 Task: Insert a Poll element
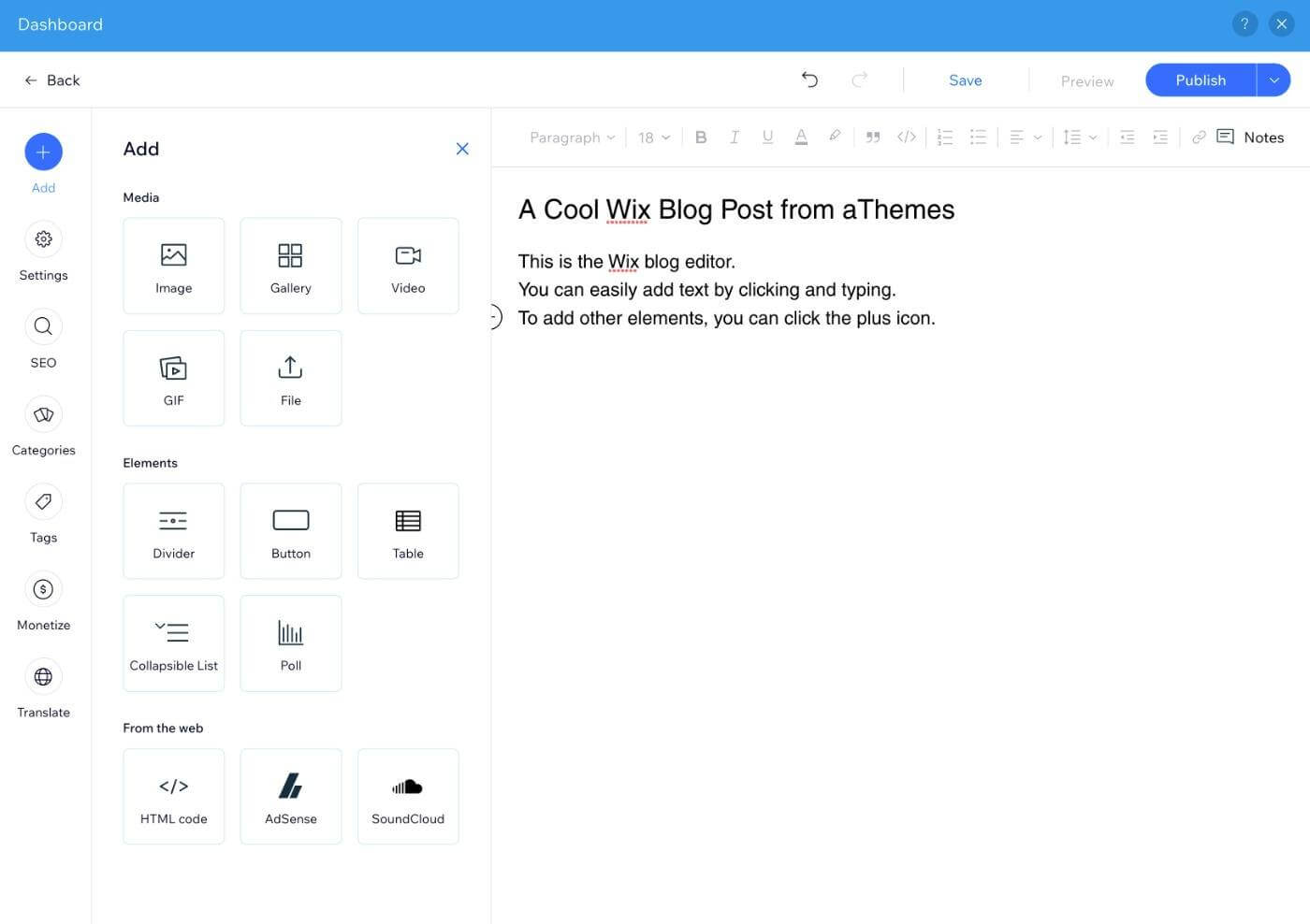point(291,643)
